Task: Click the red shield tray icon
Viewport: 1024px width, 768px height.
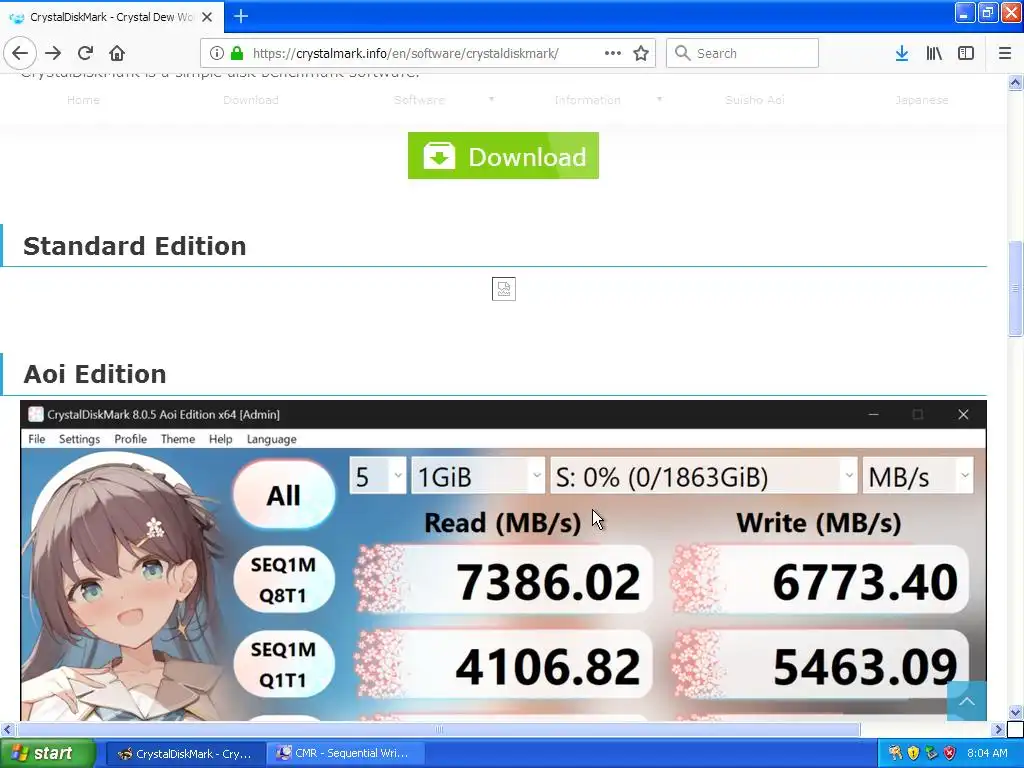Action: (x=950, y=753)
